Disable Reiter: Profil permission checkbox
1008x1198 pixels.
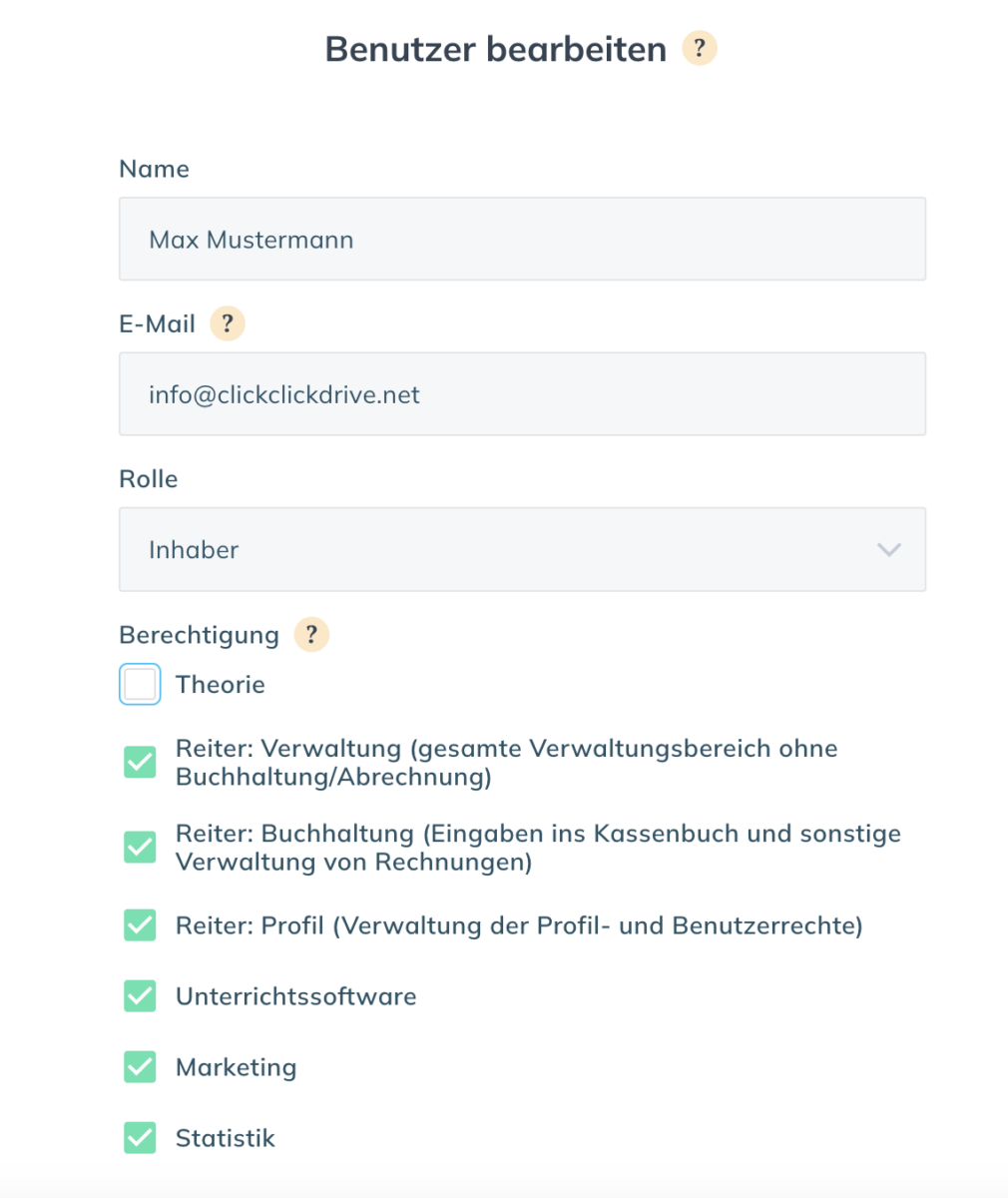[x=140, y=925]
